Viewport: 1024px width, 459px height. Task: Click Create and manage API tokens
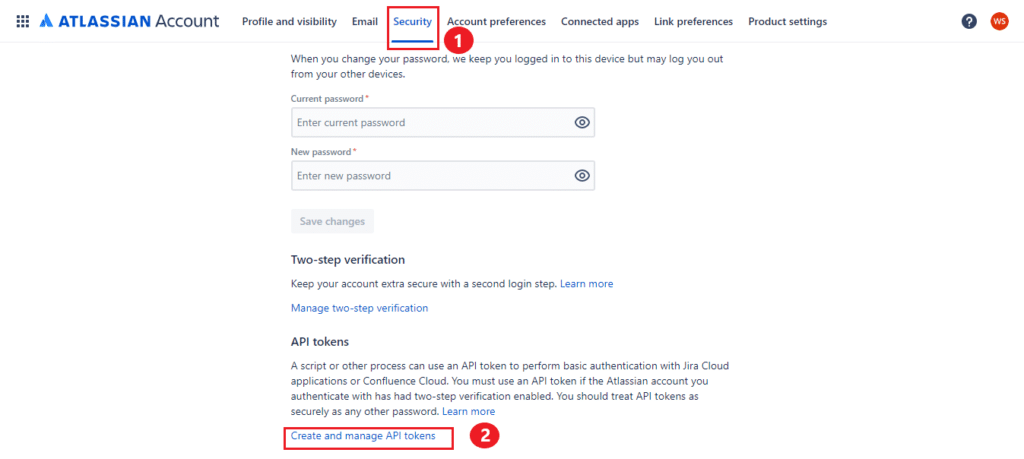click(363, 436)
